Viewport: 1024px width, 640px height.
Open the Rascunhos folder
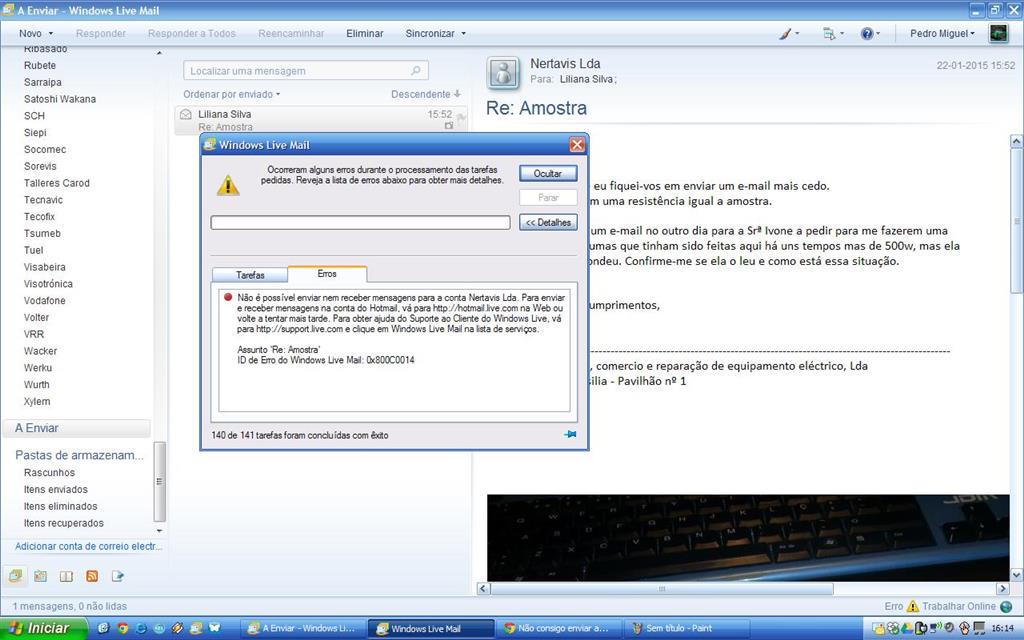pyautogui.click(x=50, y=472)
